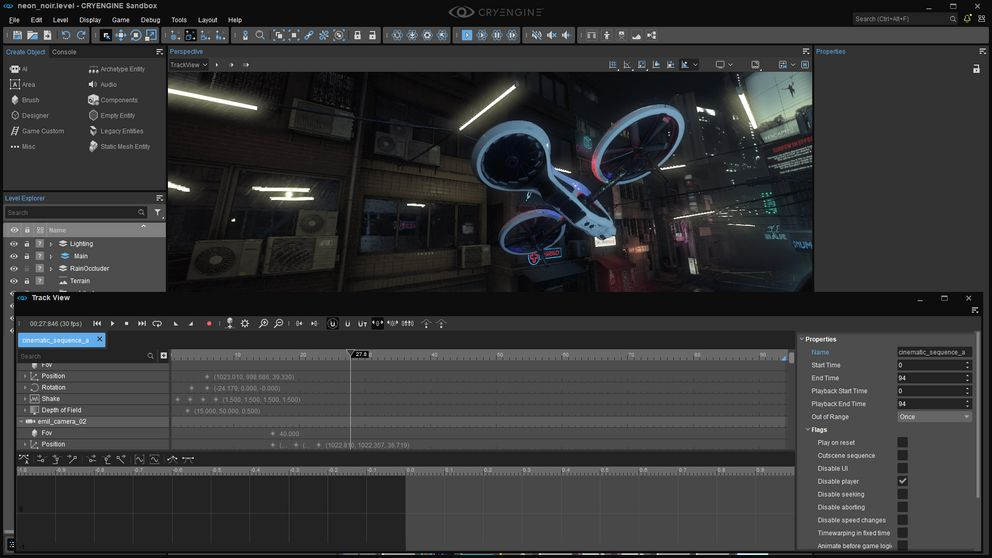
Task: Click the add track plus icon
Action: point(164,356)
